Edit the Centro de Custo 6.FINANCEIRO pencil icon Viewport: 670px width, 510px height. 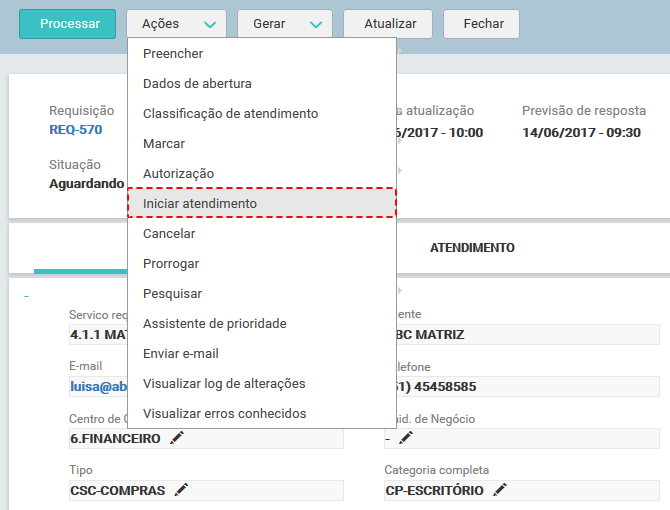pyautogui.click(x=177, y=438)
